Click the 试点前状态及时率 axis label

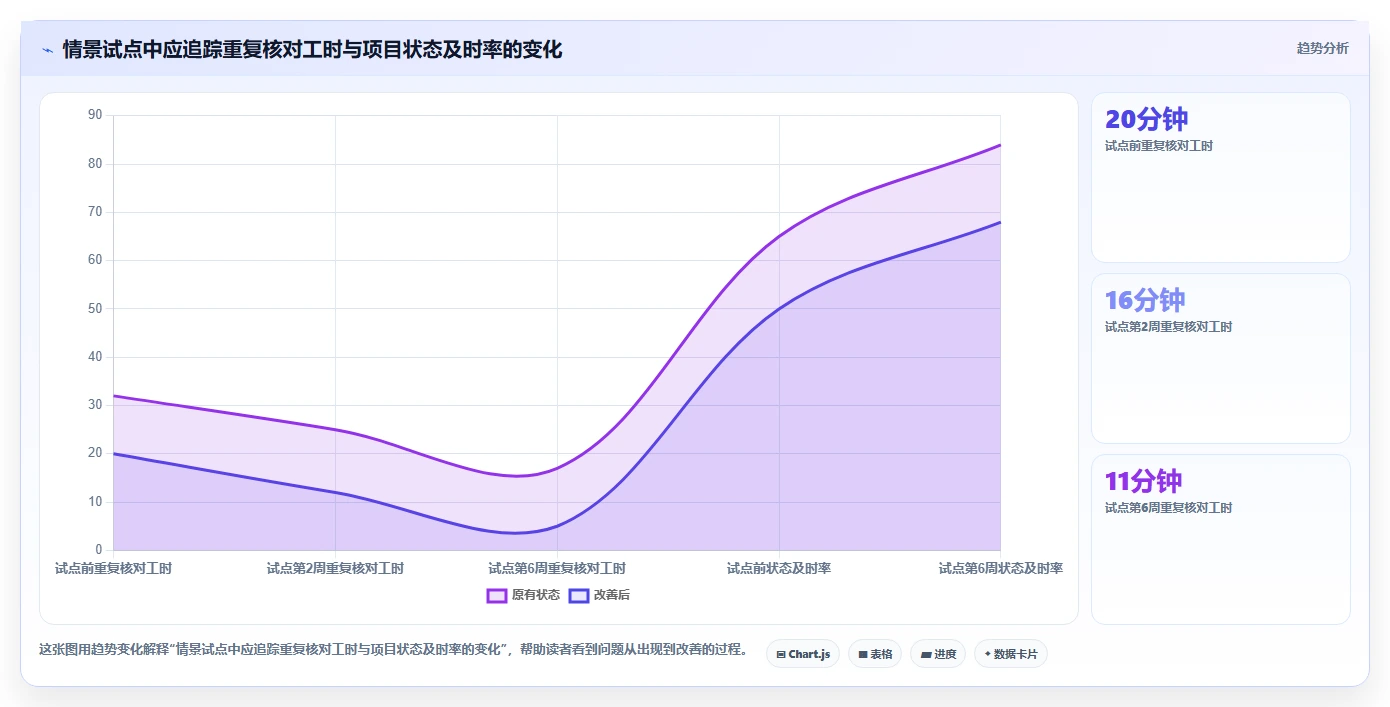[x=779, y=568]
